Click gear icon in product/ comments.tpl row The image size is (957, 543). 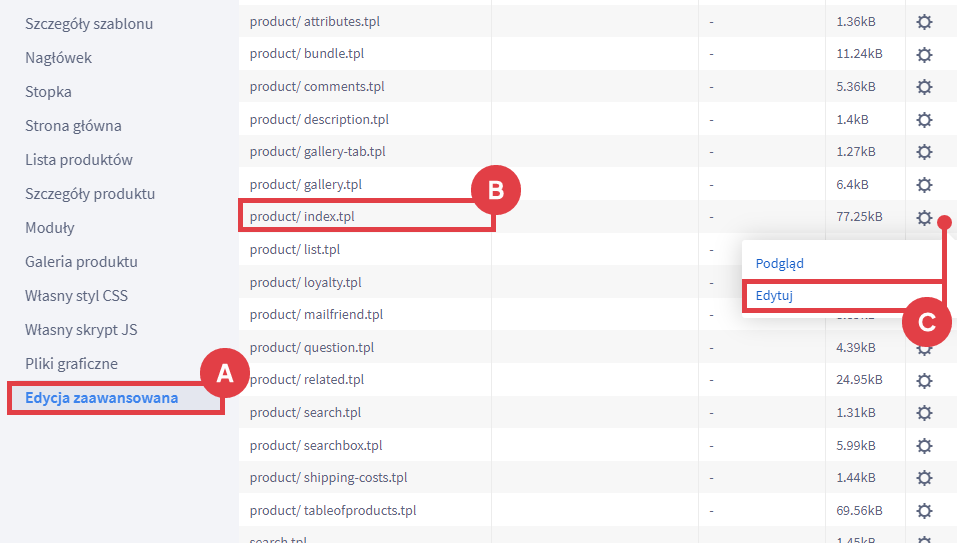pyautogui.click(x=924, y=87)
